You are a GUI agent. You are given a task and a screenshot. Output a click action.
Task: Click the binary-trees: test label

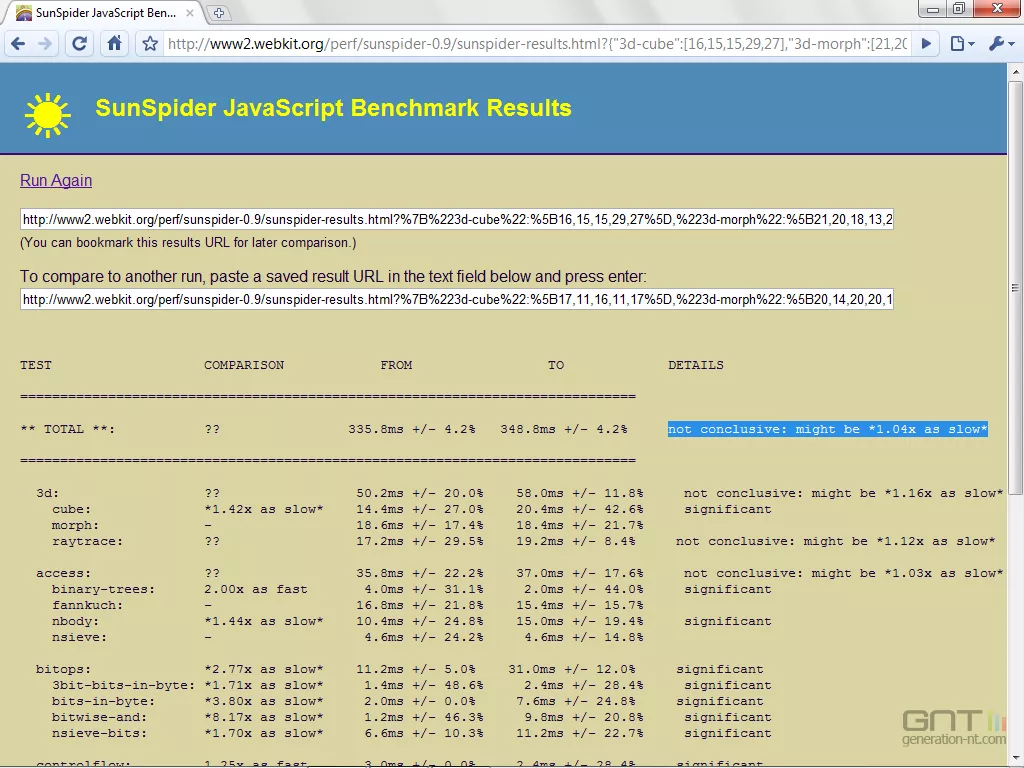tap(104, 589)
